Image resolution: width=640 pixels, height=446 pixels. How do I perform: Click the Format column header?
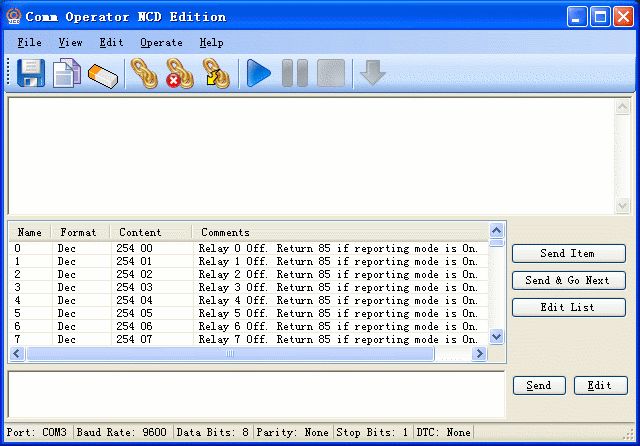tap(80, 232)
